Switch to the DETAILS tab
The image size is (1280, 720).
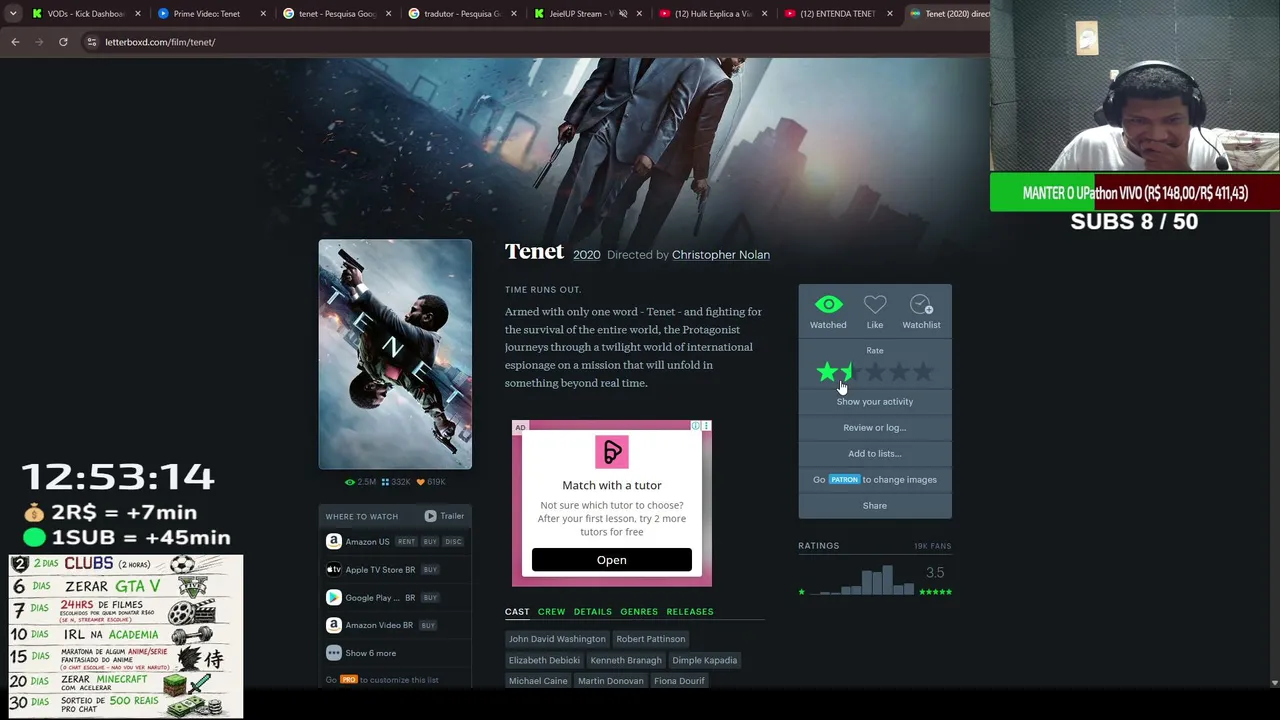(x=592, y=612)
